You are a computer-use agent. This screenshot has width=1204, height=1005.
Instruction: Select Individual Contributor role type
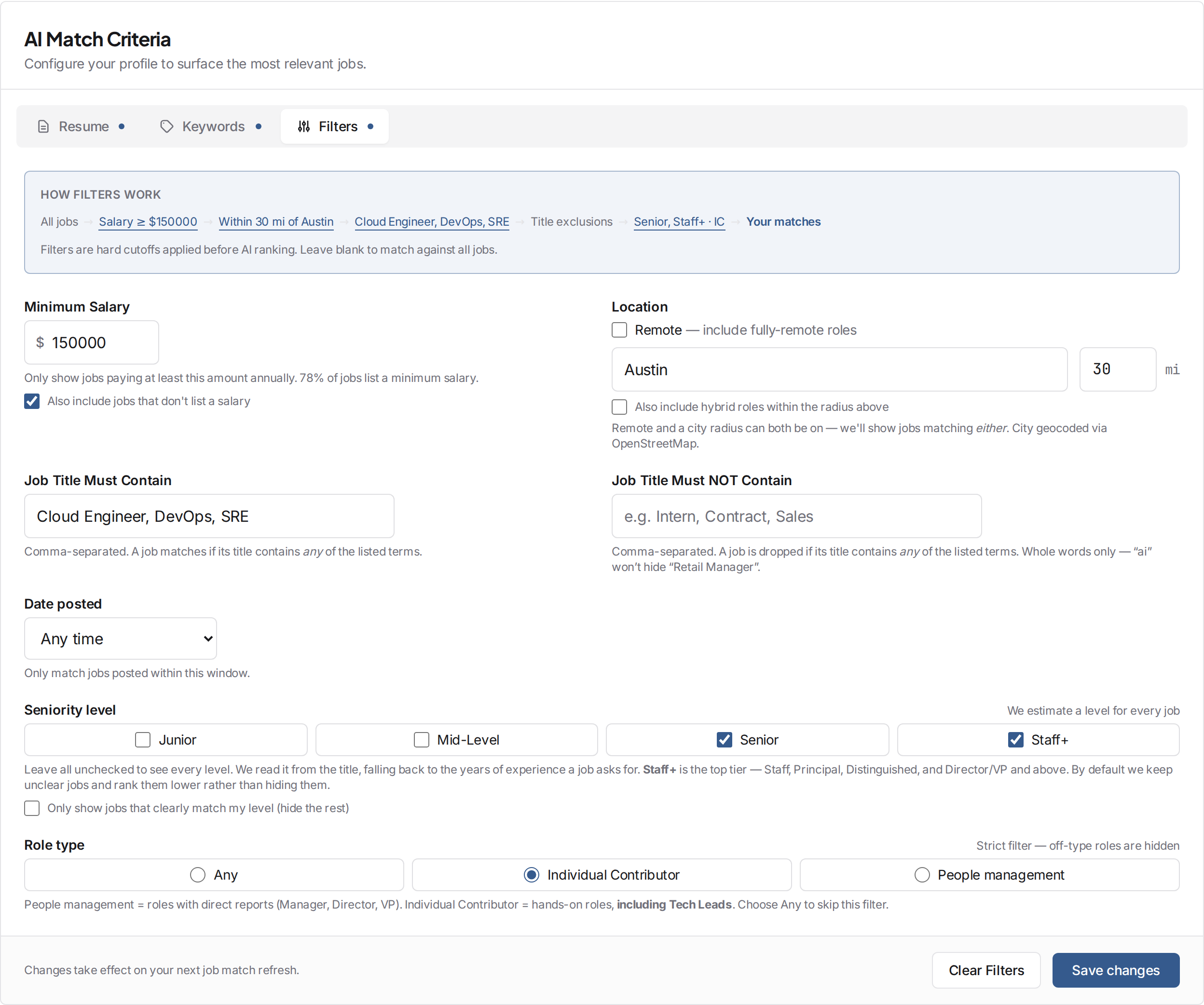point(532,875)
